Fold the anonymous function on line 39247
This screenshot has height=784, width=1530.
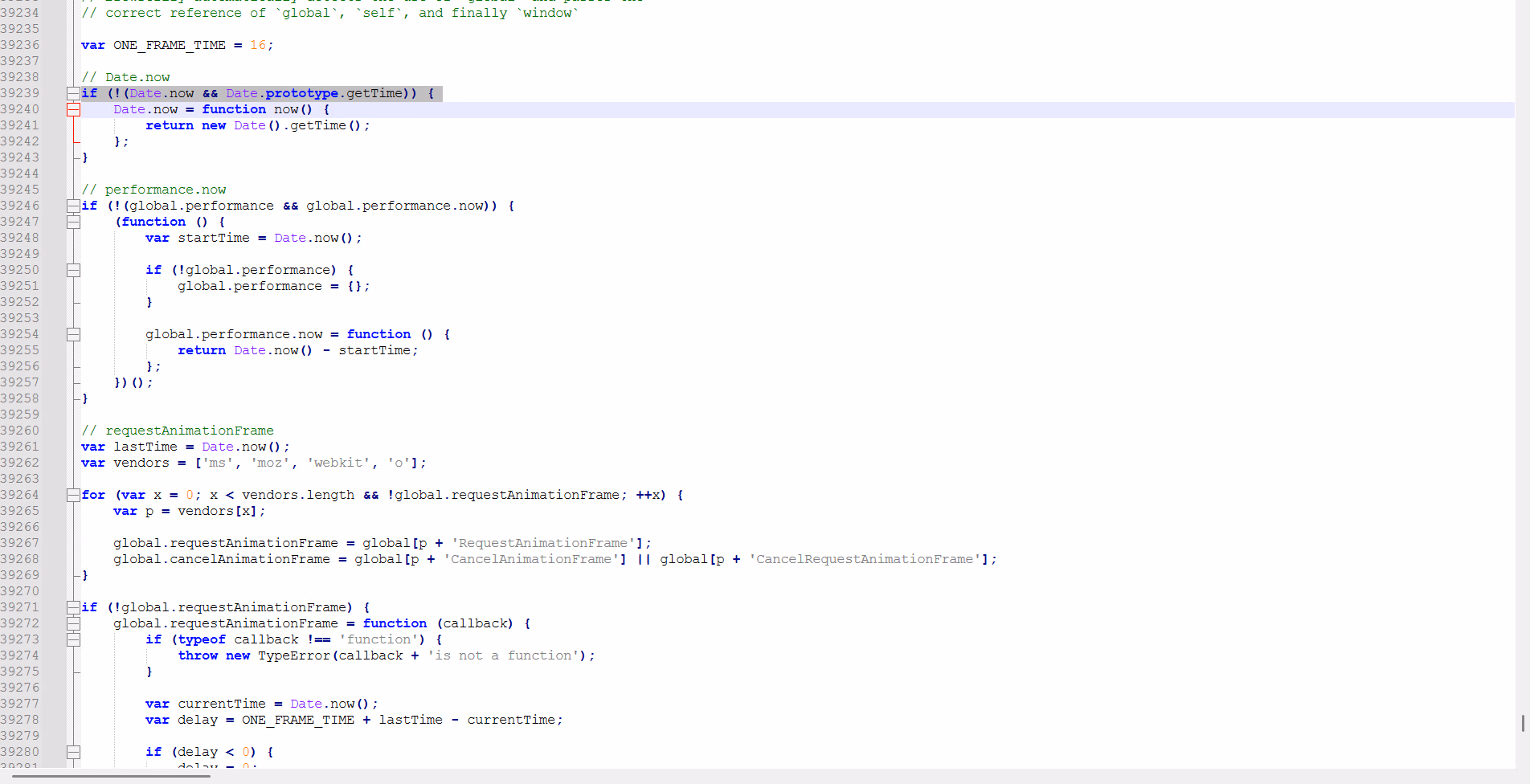73,222
